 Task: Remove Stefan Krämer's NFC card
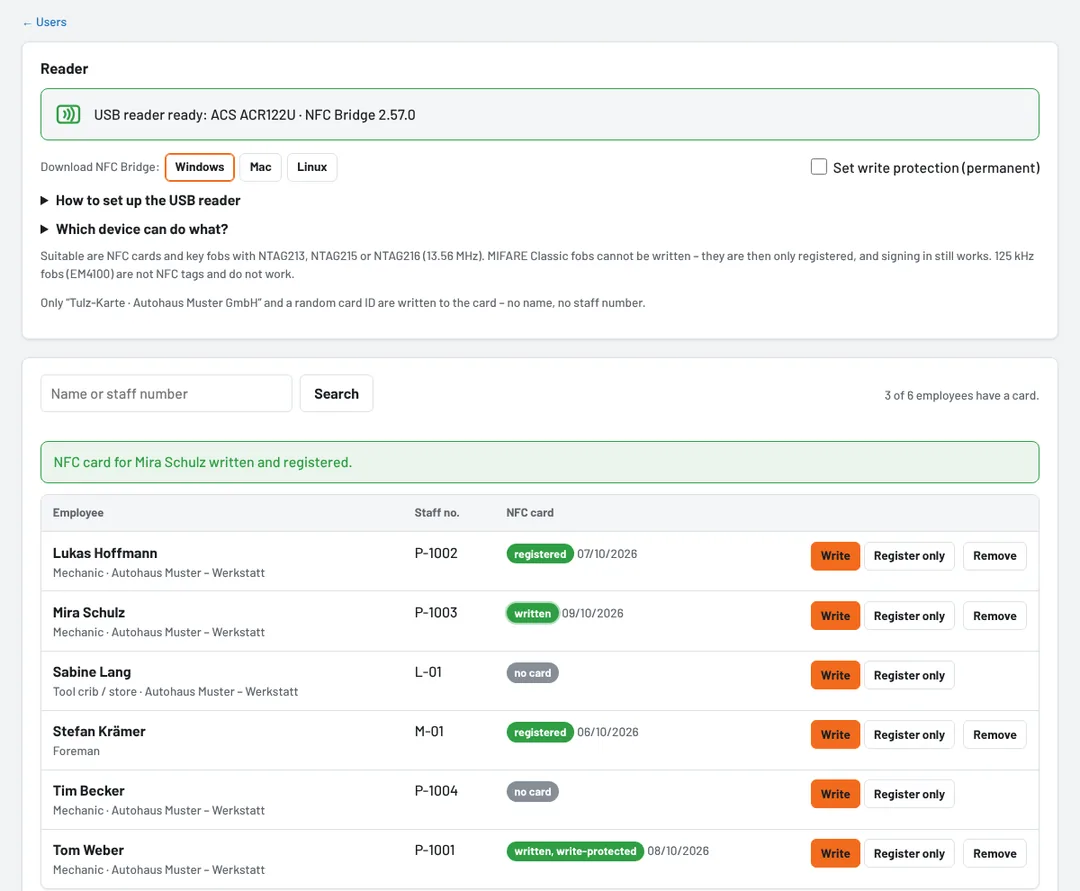(995, 735)
